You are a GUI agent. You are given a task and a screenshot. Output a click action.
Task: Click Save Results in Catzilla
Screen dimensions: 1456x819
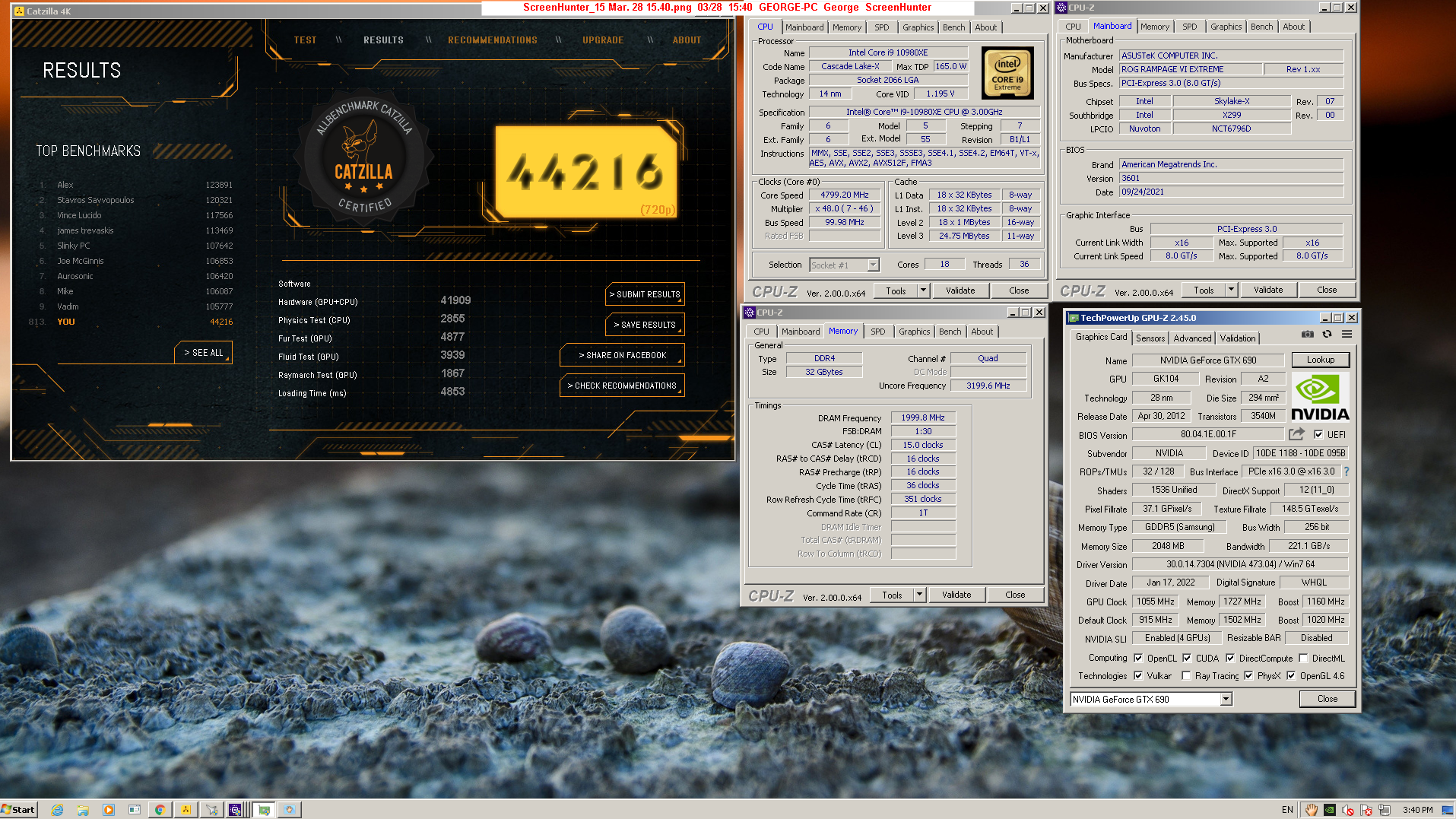(645, 325)
